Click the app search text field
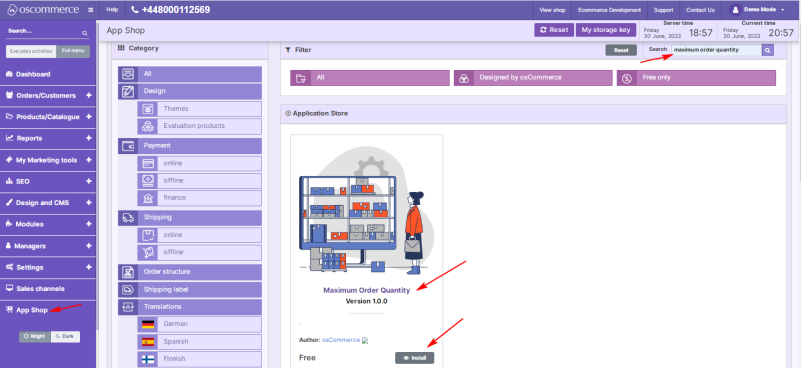 [x=716, y=50]
